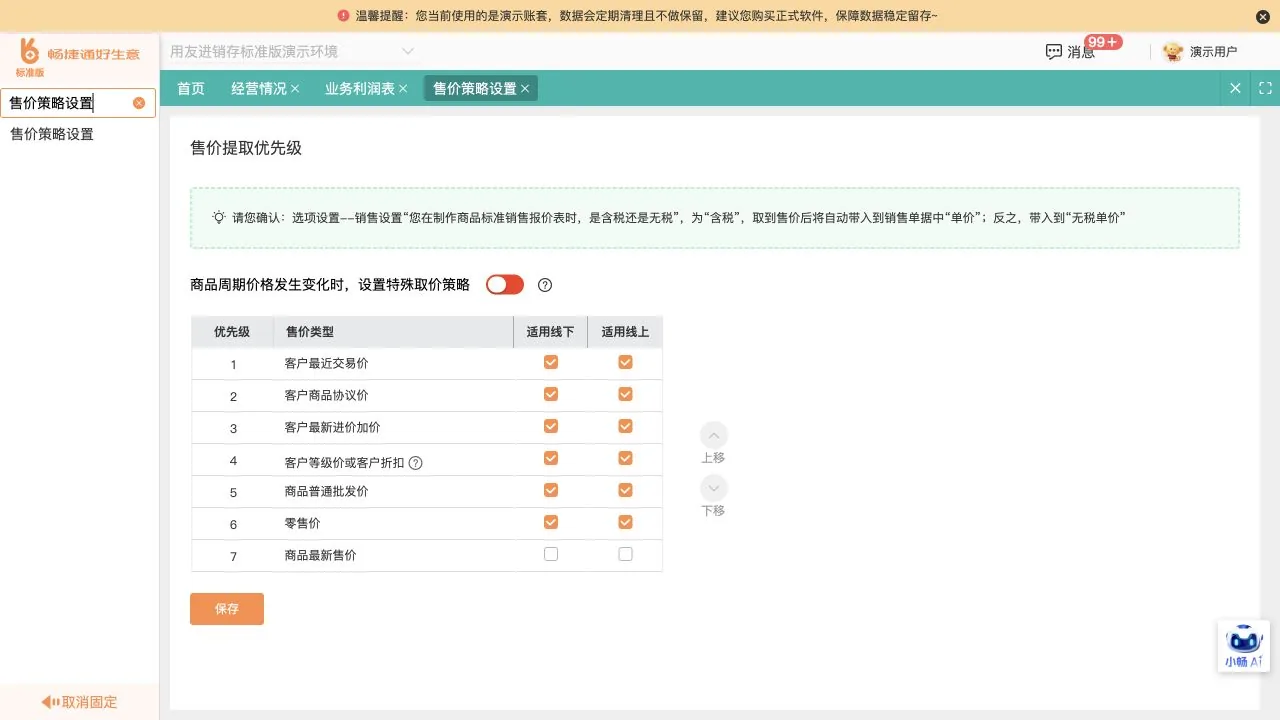Click 取消固定 to unpin sidebar
Image resolution: width=1280 pixels, height=720 pixels.
tap(79, 702)
